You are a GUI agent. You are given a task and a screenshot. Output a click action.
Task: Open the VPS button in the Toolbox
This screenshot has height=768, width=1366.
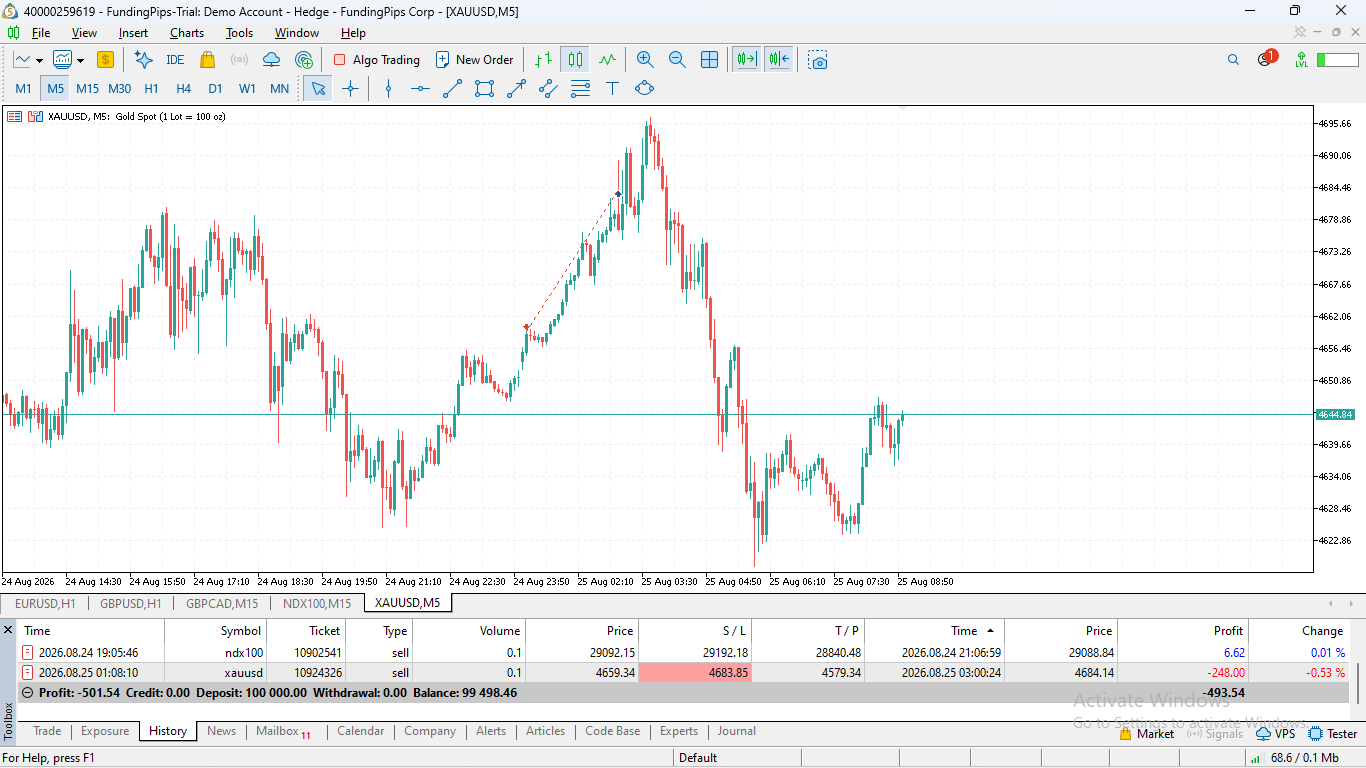pos(1275,734)
